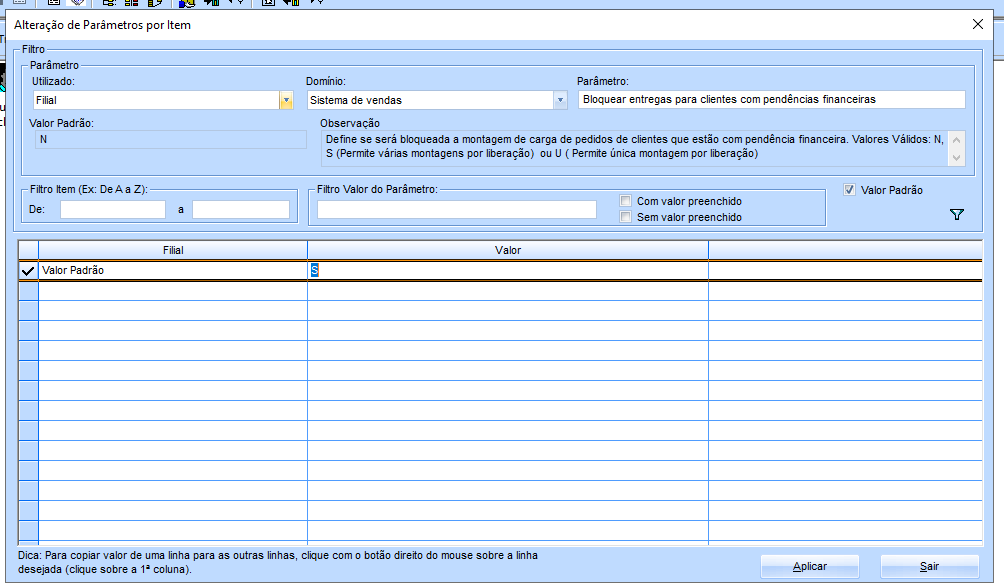
Task: Enable the Sem valor preenchido checkbox
Action: point(626,217)
